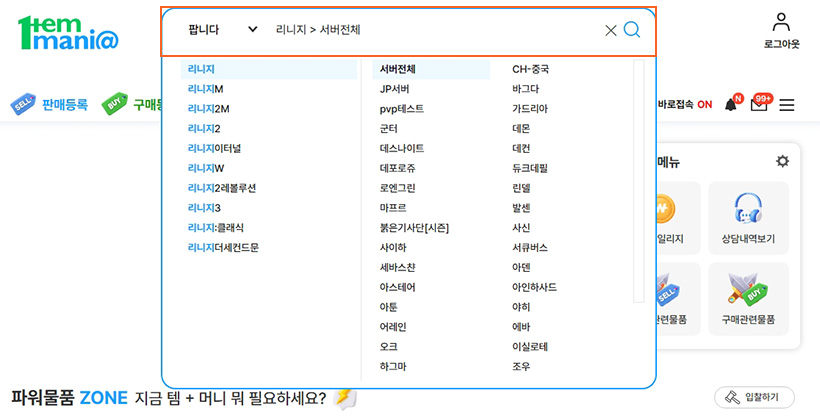Click the search magnifier icon

pos(632,30)
